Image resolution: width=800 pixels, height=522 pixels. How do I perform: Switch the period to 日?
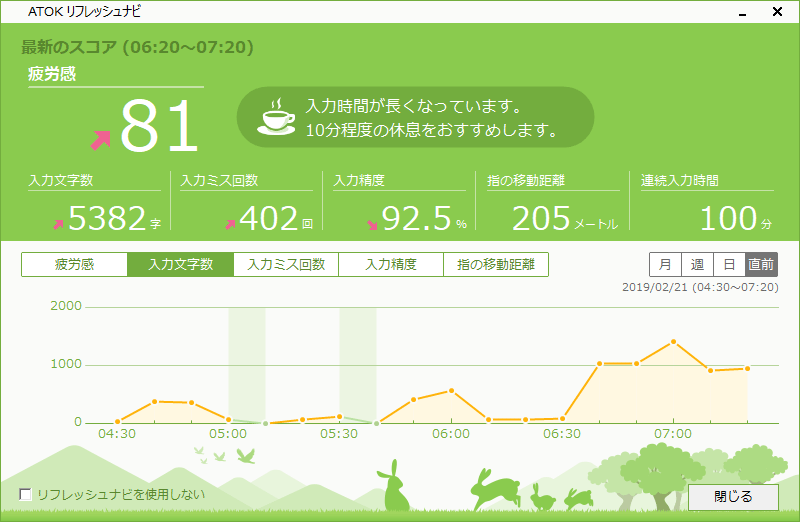tap(729, 264)
